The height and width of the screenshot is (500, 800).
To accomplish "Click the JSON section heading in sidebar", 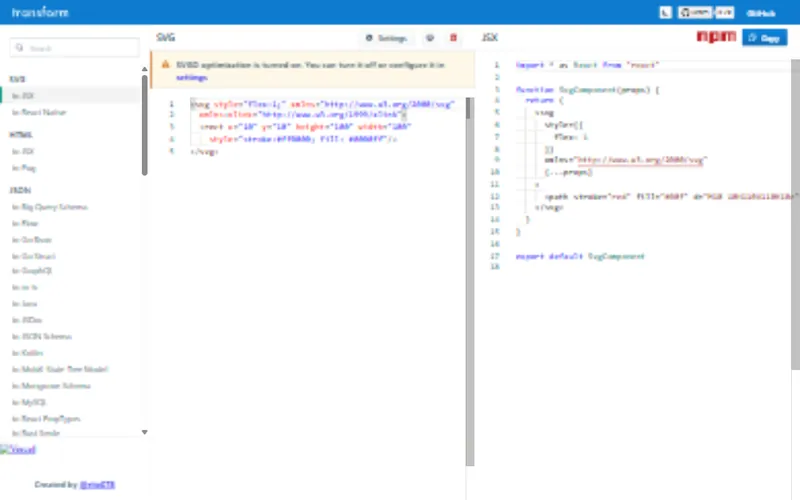I will (20, 190).
